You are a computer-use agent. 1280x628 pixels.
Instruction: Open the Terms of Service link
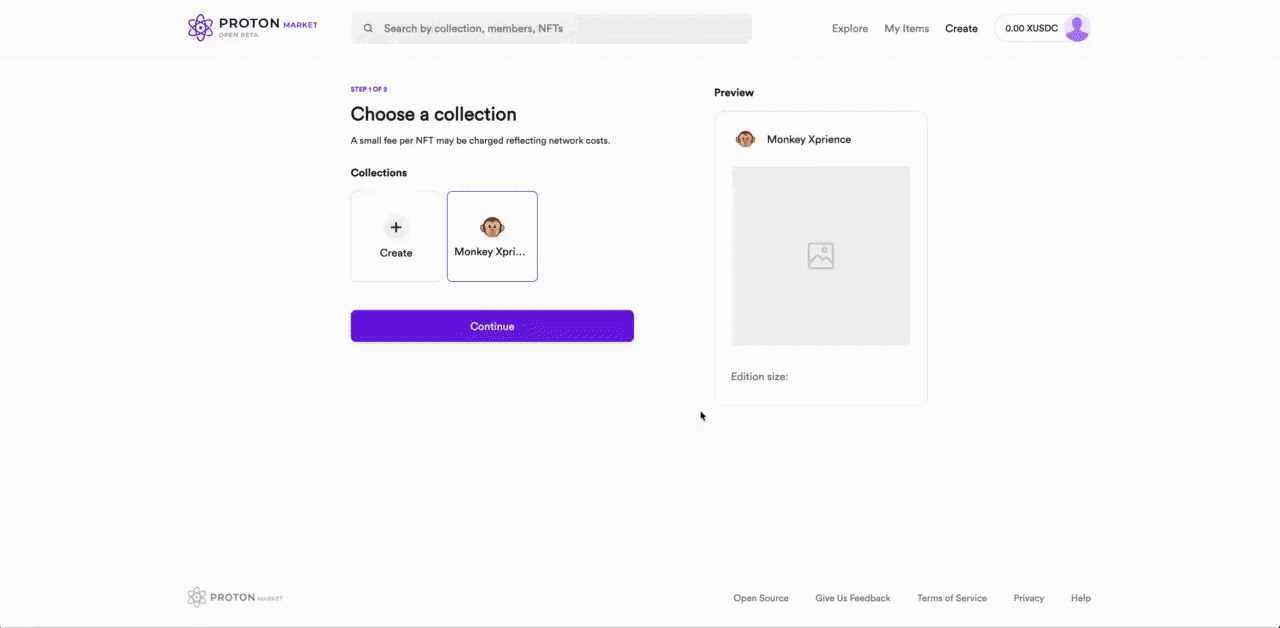(x=951, y=598)
